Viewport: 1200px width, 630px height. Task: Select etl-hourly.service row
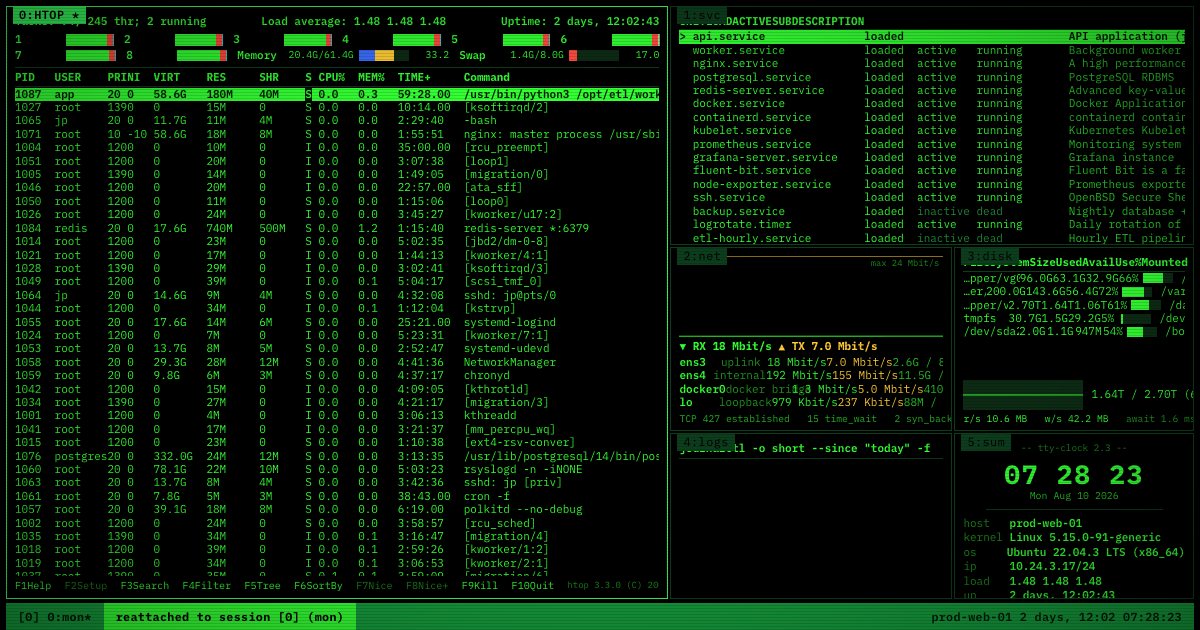pyautogui.click(x=933, y=238)
